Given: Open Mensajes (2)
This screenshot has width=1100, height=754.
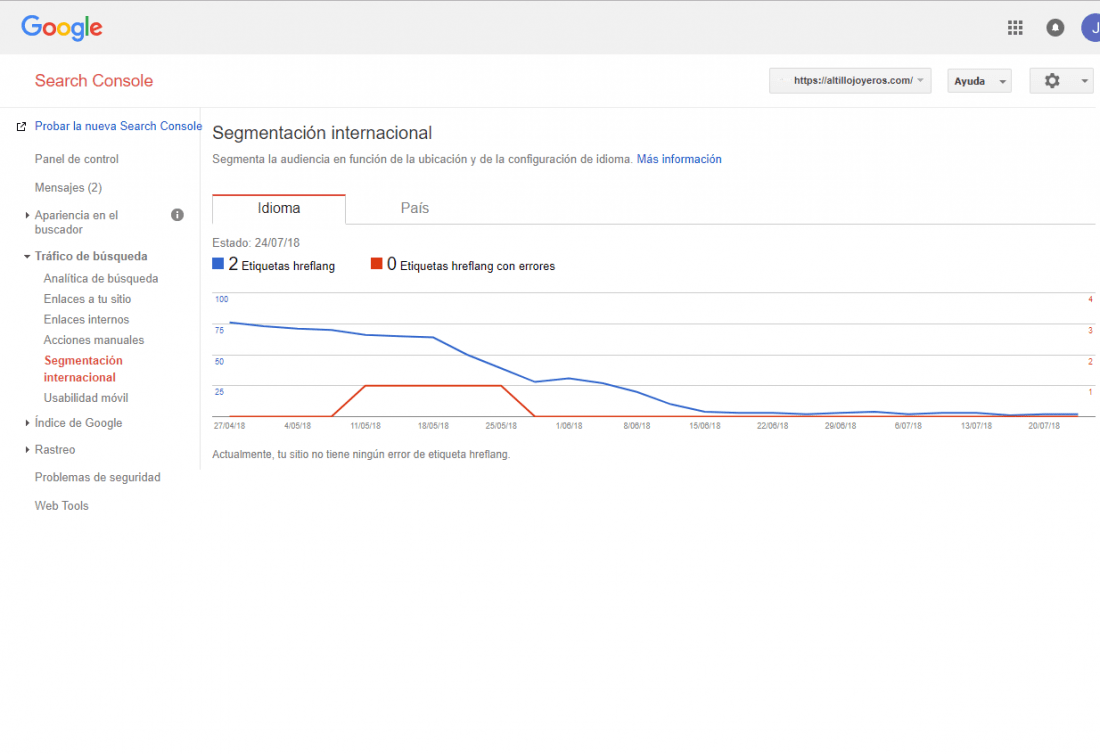Looking at the screenshot, I should click(x=68, y=188).
